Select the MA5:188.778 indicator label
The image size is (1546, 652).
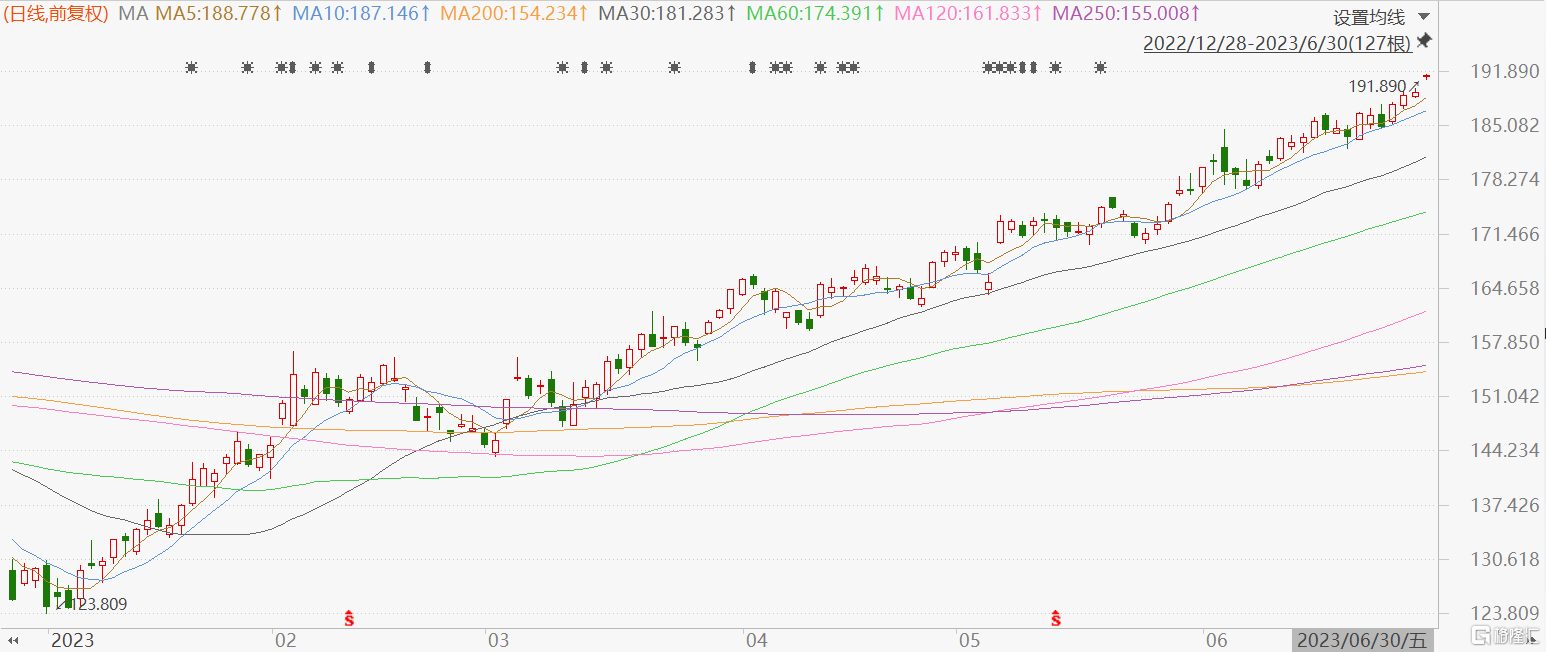pos(218,14)
